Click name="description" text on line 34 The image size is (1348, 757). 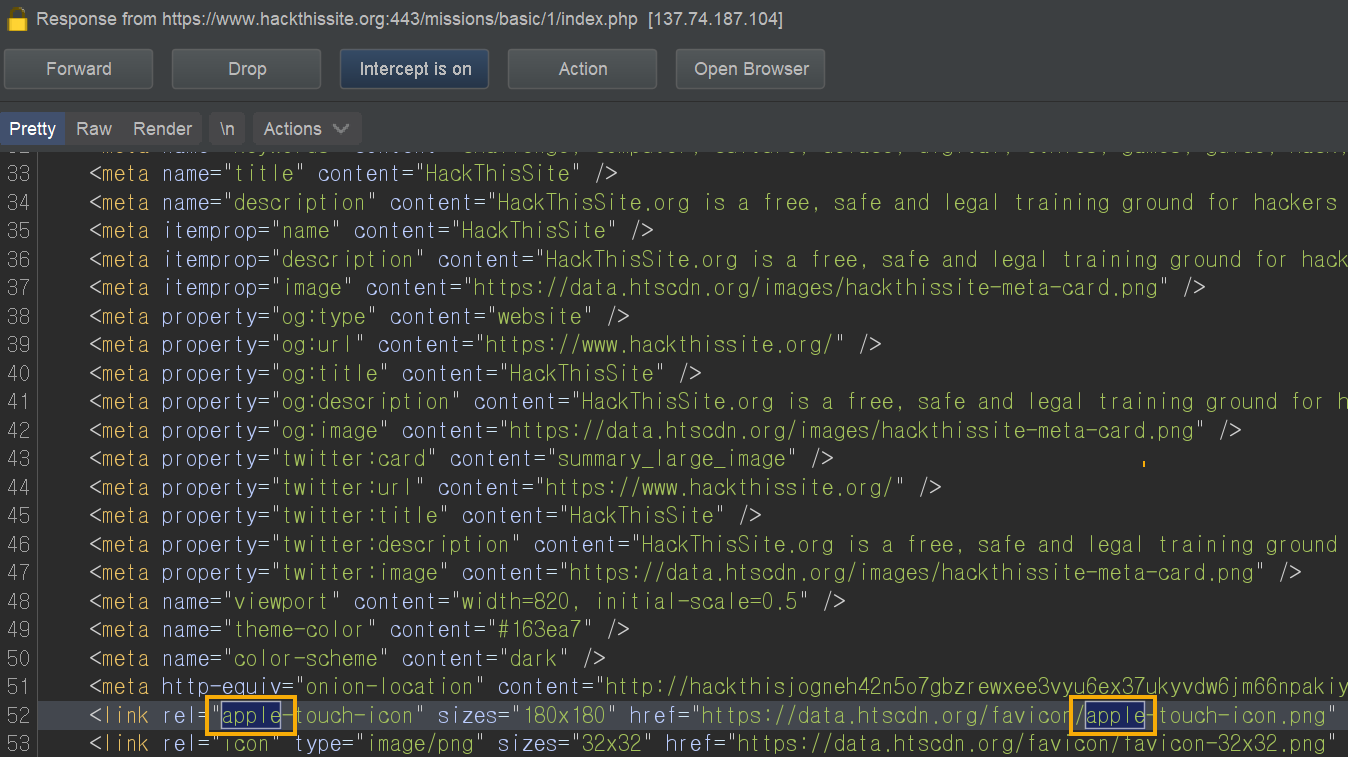[x=270, y=202]
